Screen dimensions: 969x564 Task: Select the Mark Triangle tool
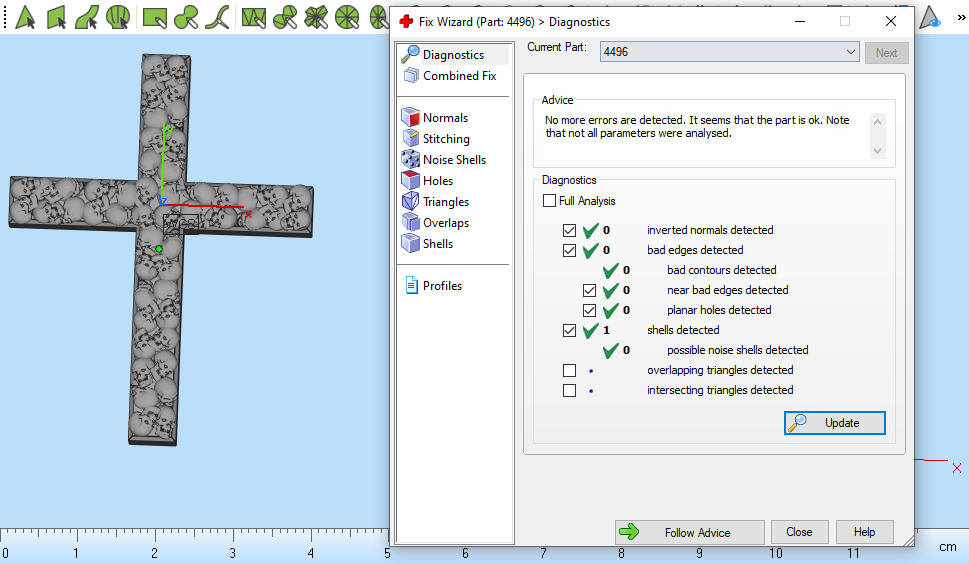pos(25,17)
